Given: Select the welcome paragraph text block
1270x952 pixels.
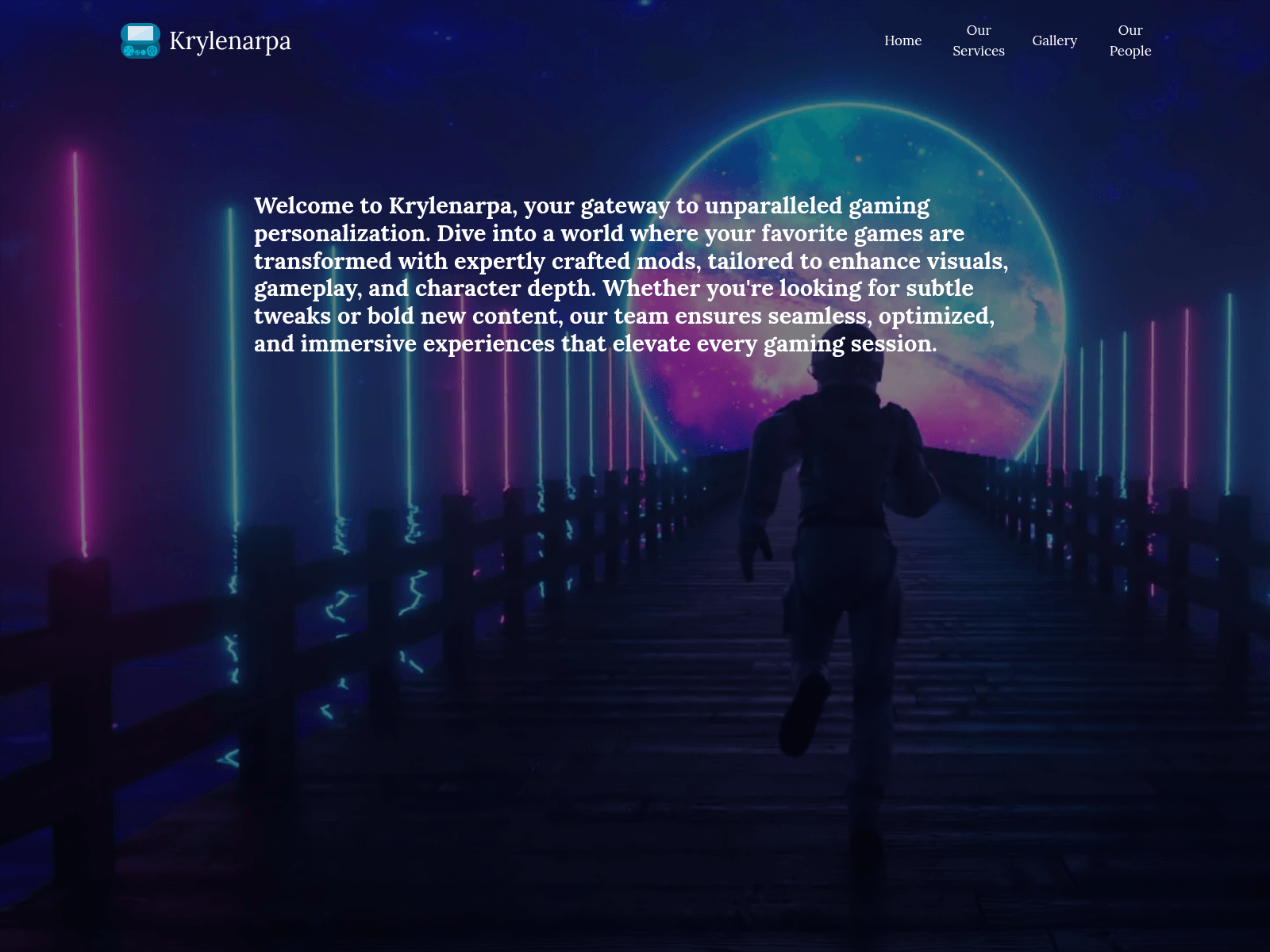Looking at the screenshot, I should (x=631, y=274).
